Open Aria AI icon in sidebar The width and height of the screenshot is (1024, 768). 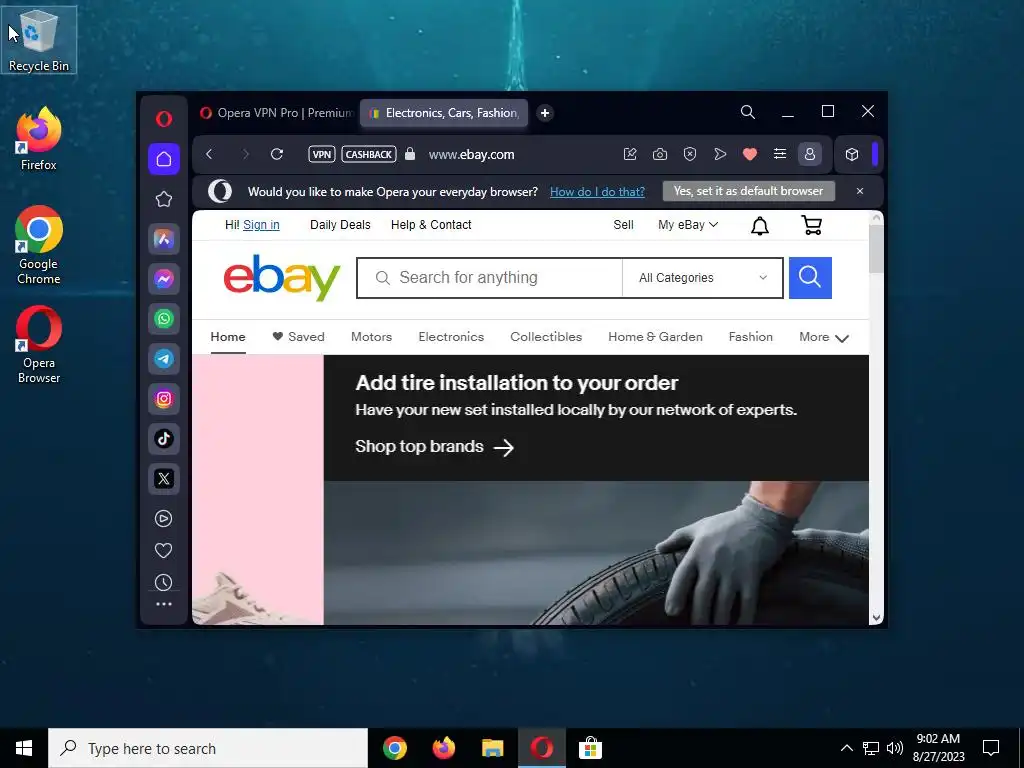tap(164, 239)
